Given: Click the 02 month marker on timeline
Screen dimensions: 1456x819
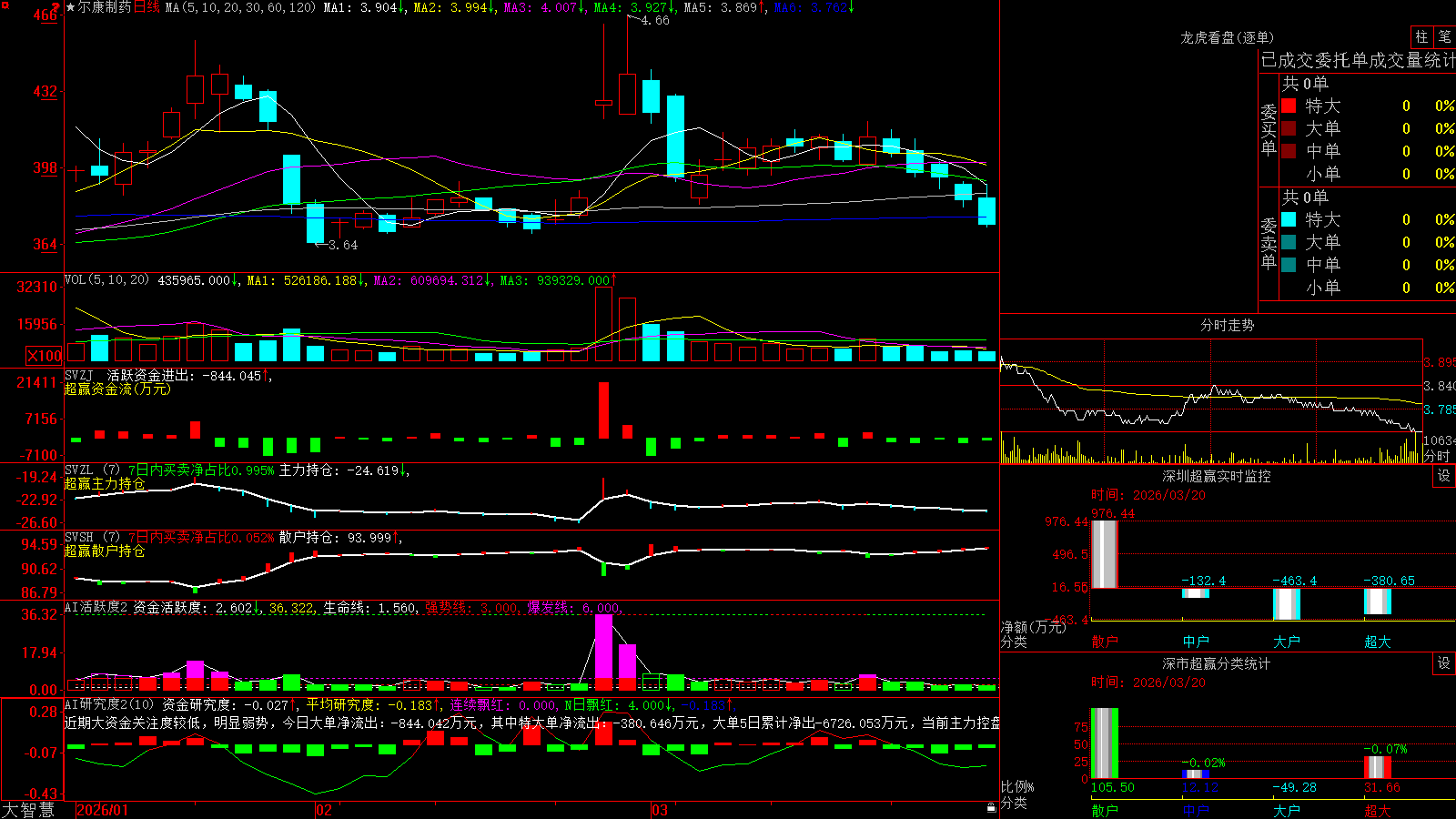Looking at the screenshot, I should tap(324, 810).
